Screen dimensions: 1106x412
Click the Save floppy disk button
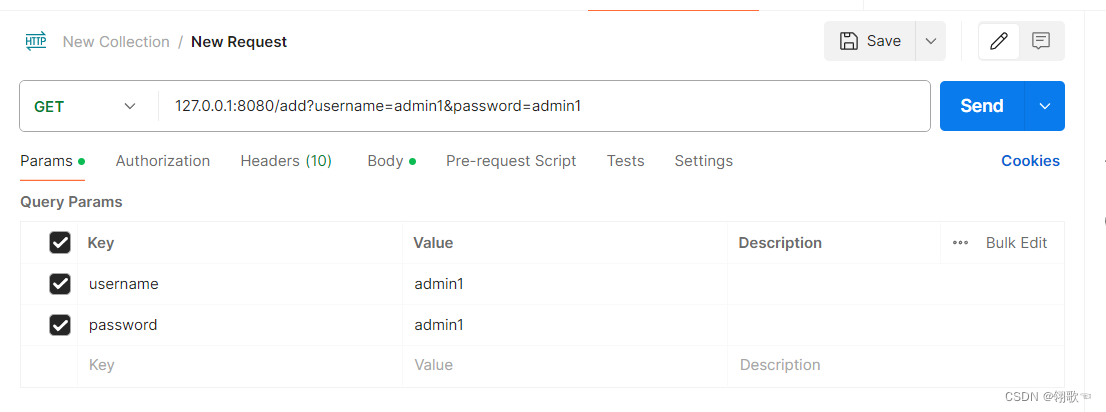pos(870,41)
